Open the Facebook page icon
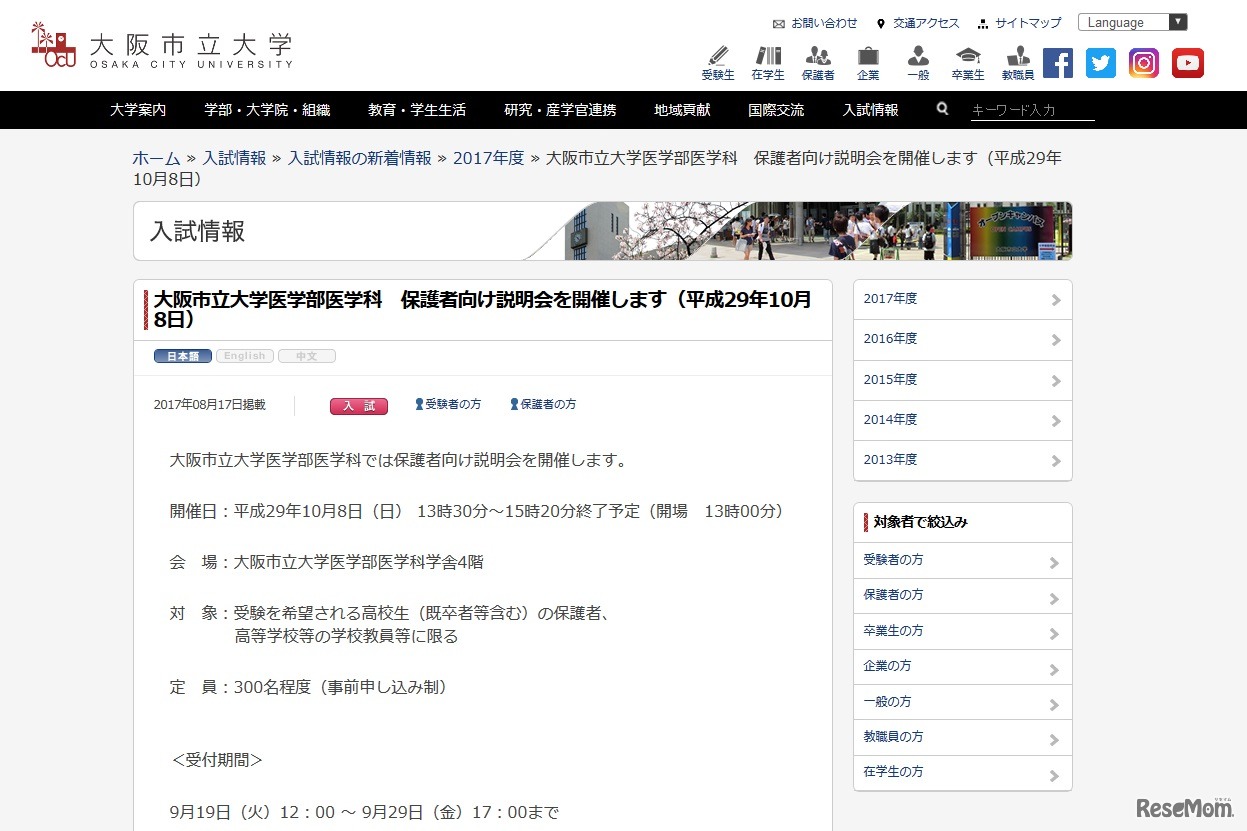The height and width of the screenshot is (831, 1247). pyautogui.click(x=1057, y=62)
